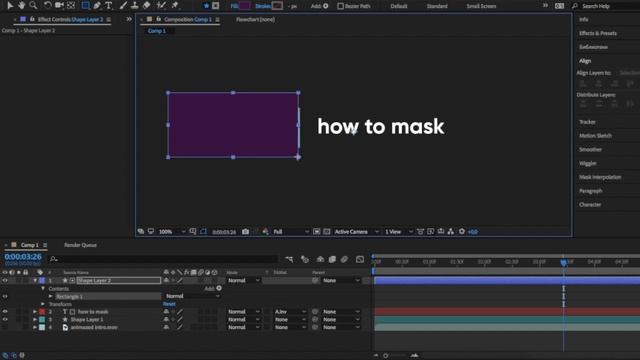640x360 pixels.
Task: Select the Pan Behind anchor point tool
Action: tap(71, 5)
